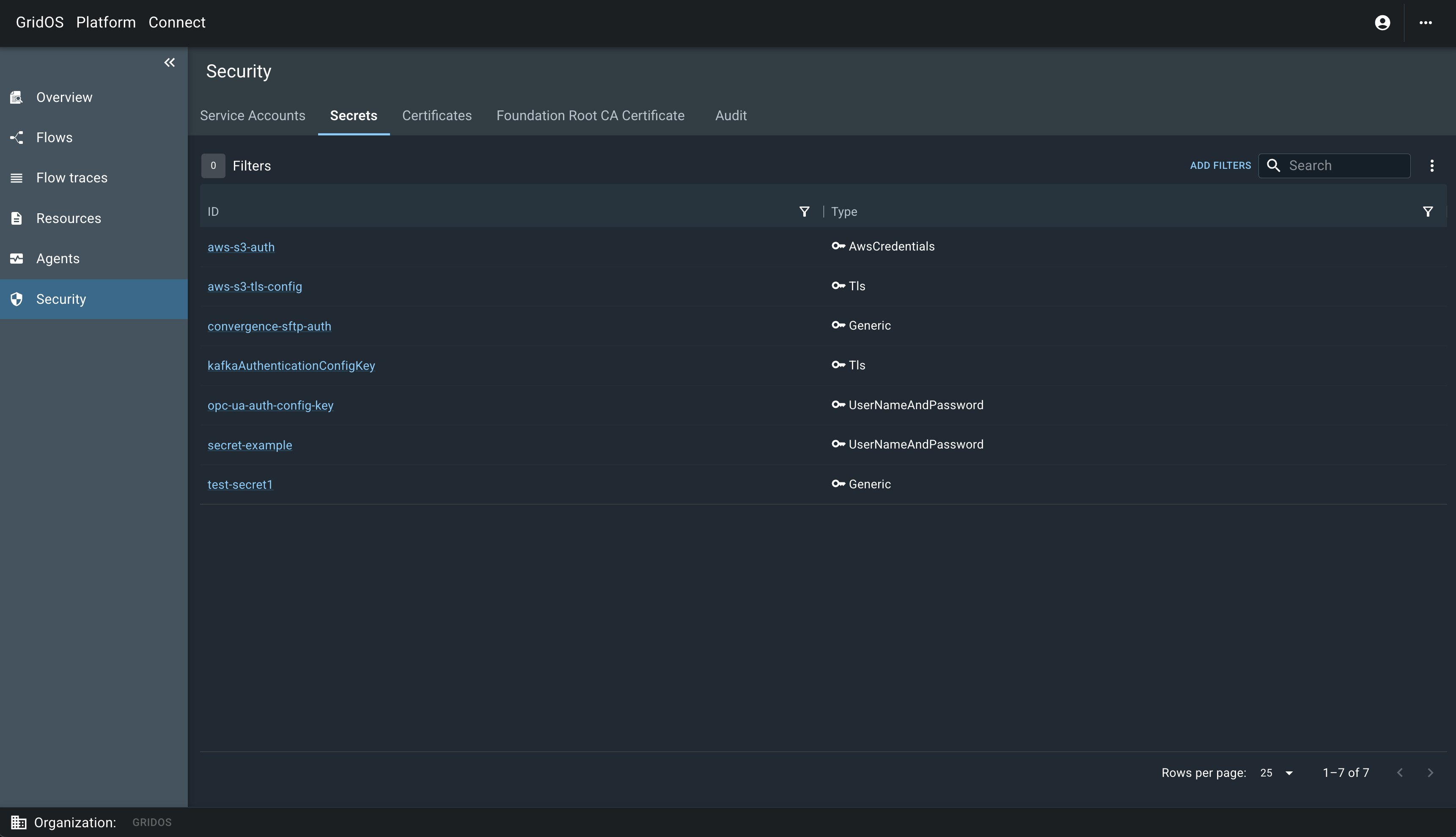Filter the Type column with funnel icon
The height and width of the screenshot is (837, 1456).
[x=1428, y=212]
